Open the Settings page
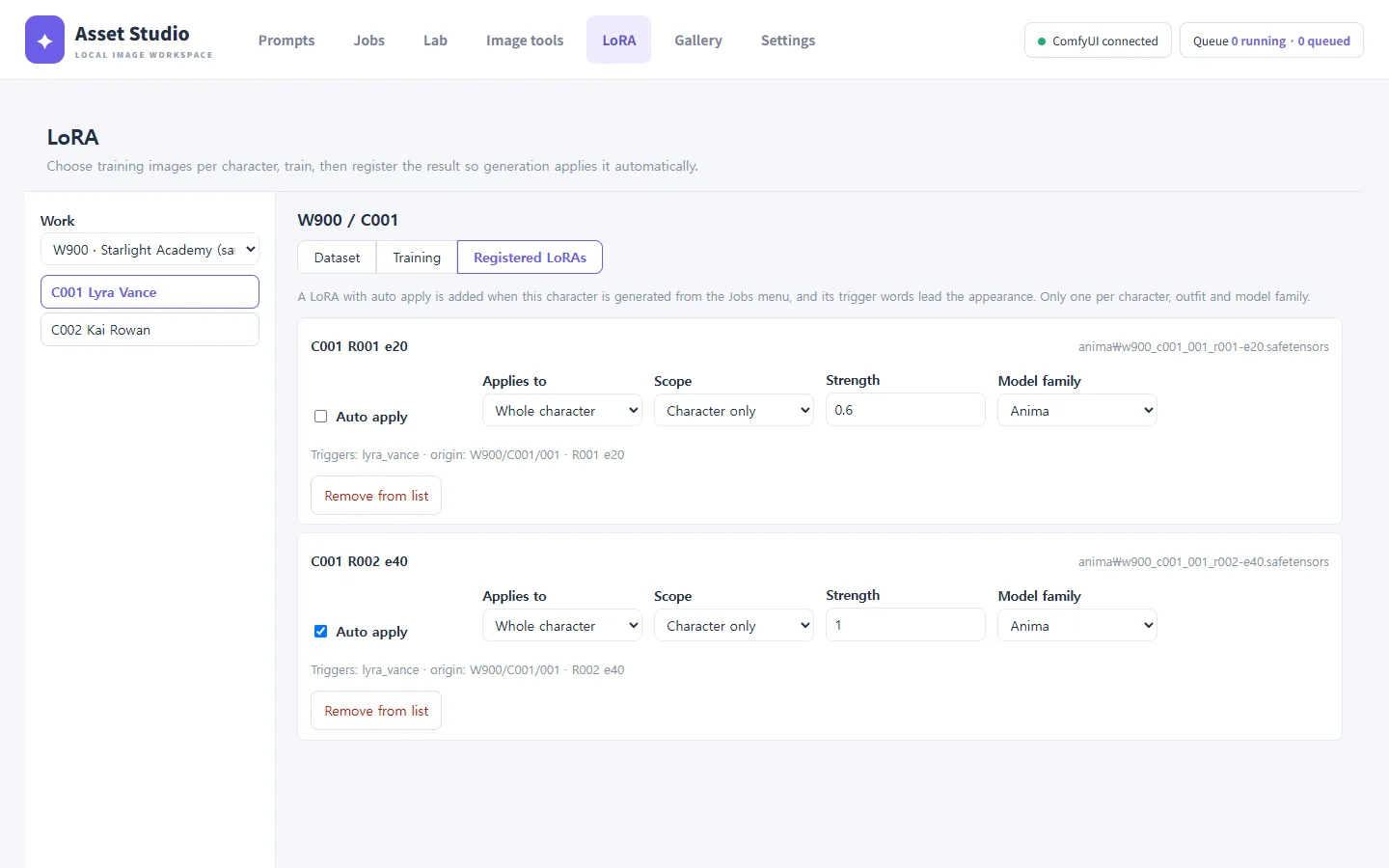Viewport: 1389px width, 868px height. click(788, 41)
